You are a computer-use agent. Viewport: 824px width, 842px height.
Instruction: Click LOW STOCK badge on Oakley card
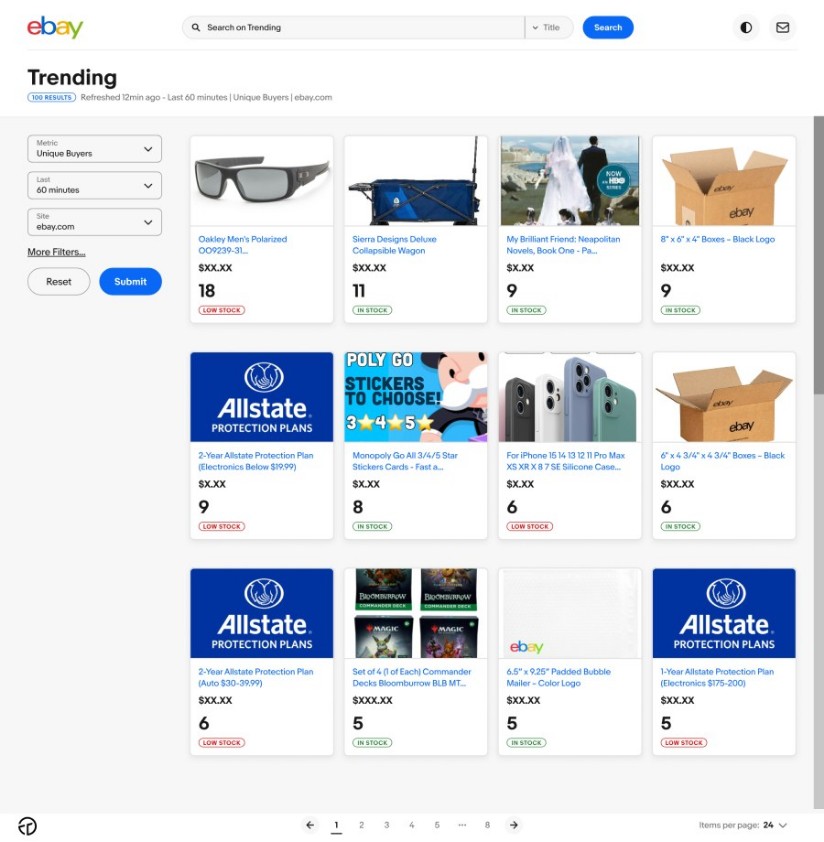[x=221, y=310]
